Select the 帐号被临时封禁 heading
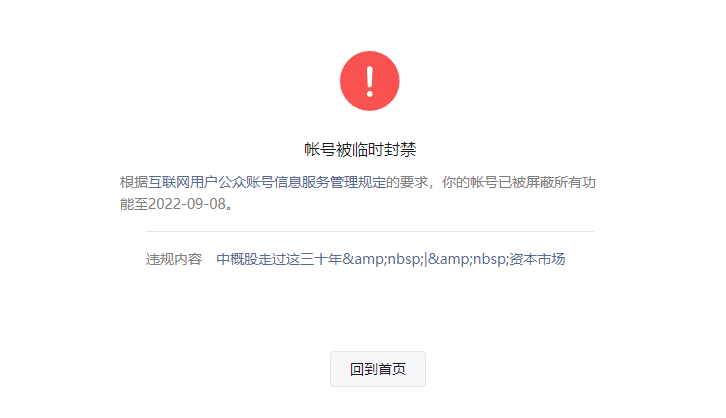Viewport: 726px width, 418px height. (360, 150)
